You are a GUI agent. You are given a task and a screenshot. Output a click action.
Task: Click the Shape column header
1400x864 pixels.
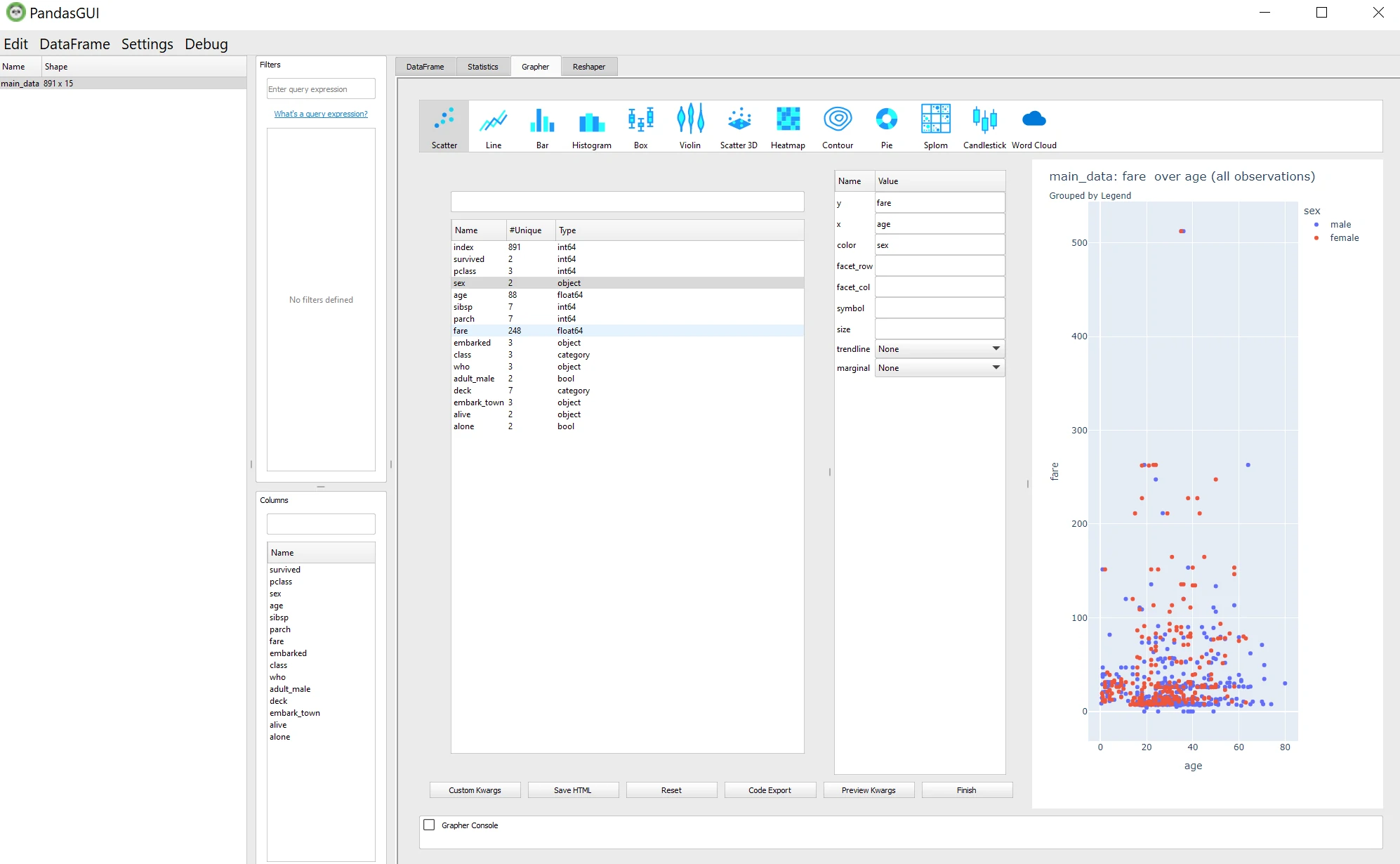pyautogui.click(x=144, y=67)
